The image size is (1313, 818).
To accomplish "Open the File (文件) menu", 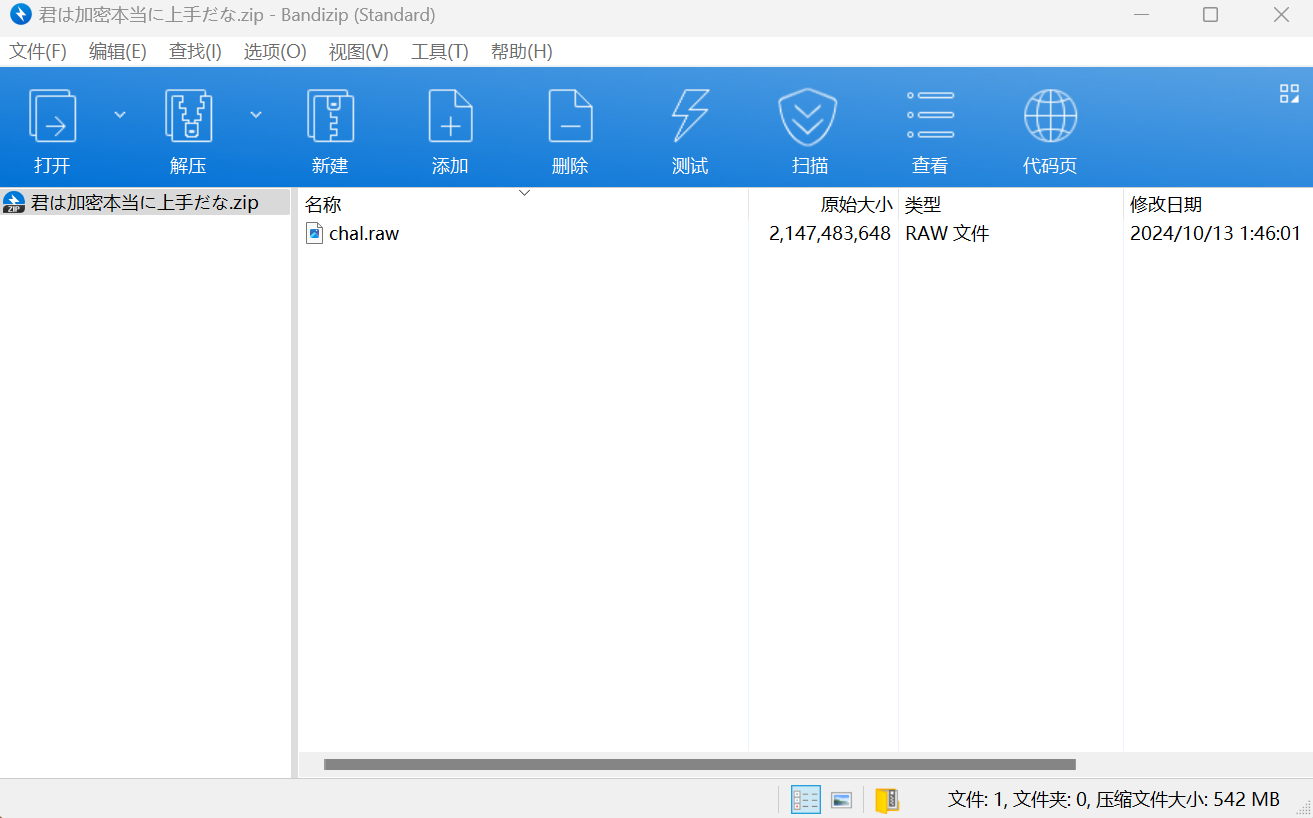I will point(38,52).
